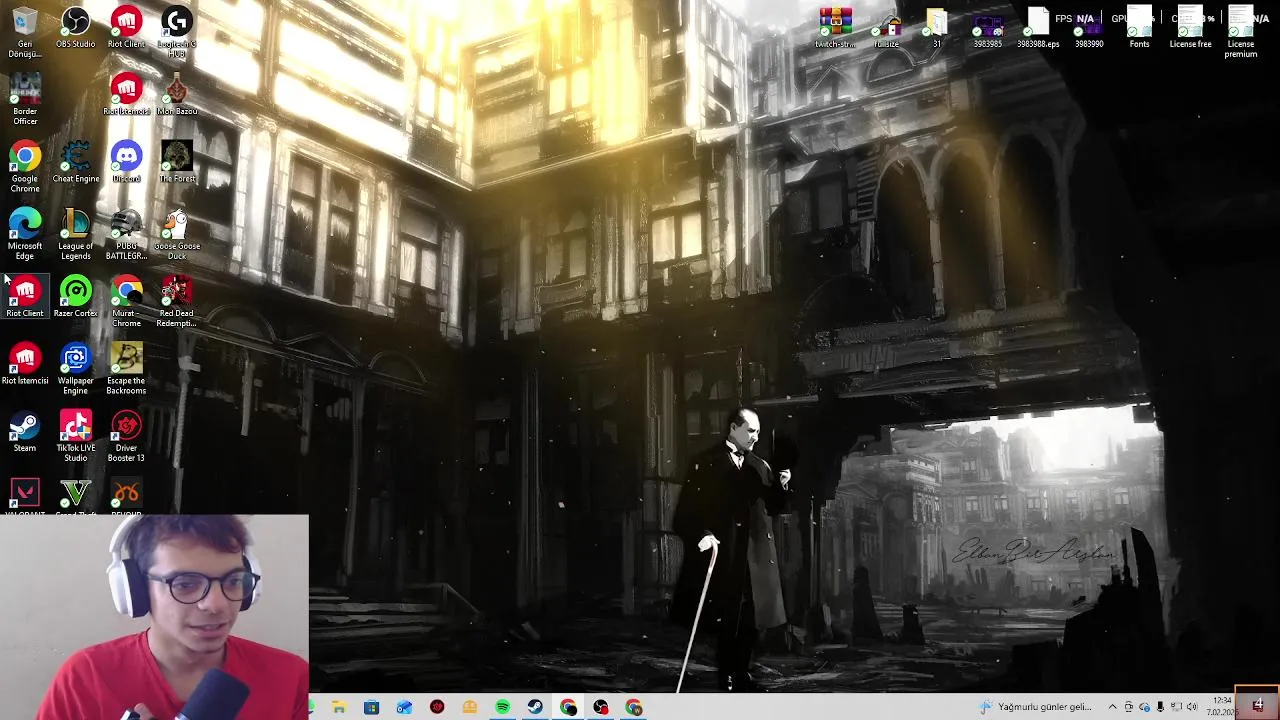Open Logitech G HUB desktop shortcut
Screen dimensions: 1280x720
click(x=177, y=30)
